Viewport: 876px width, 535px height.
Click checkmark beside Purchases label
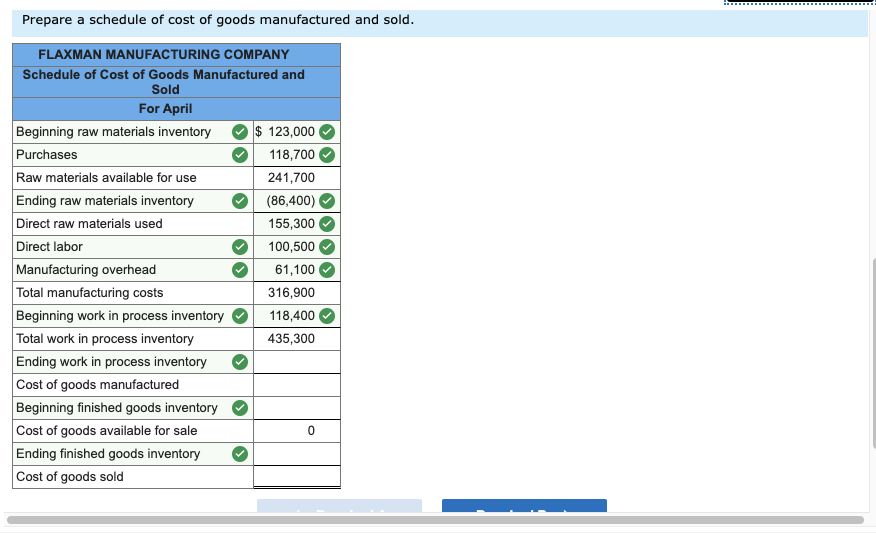240,155
